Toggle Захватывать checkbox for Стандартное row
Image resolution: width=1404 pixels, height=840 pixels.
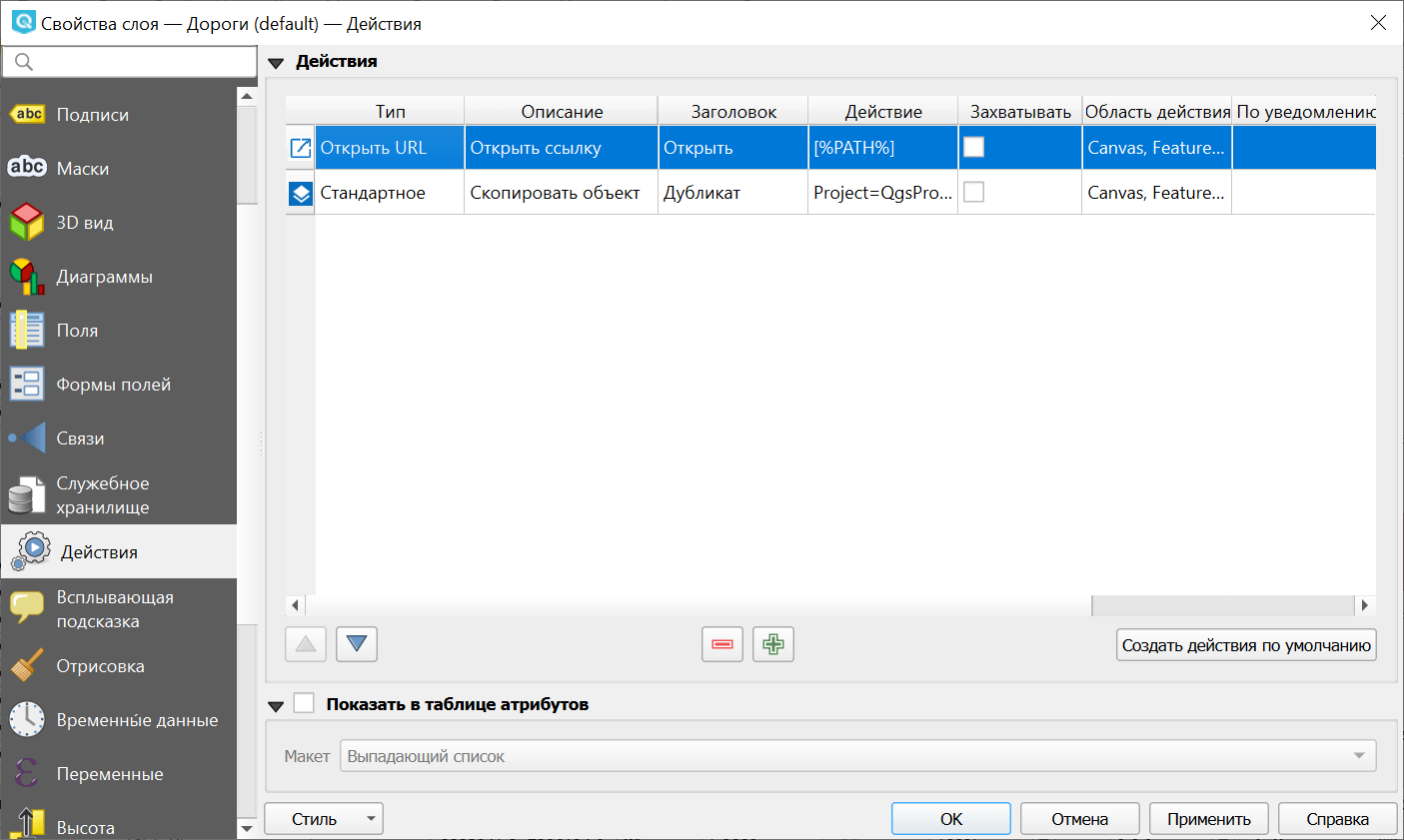click(x=973, y=193)
